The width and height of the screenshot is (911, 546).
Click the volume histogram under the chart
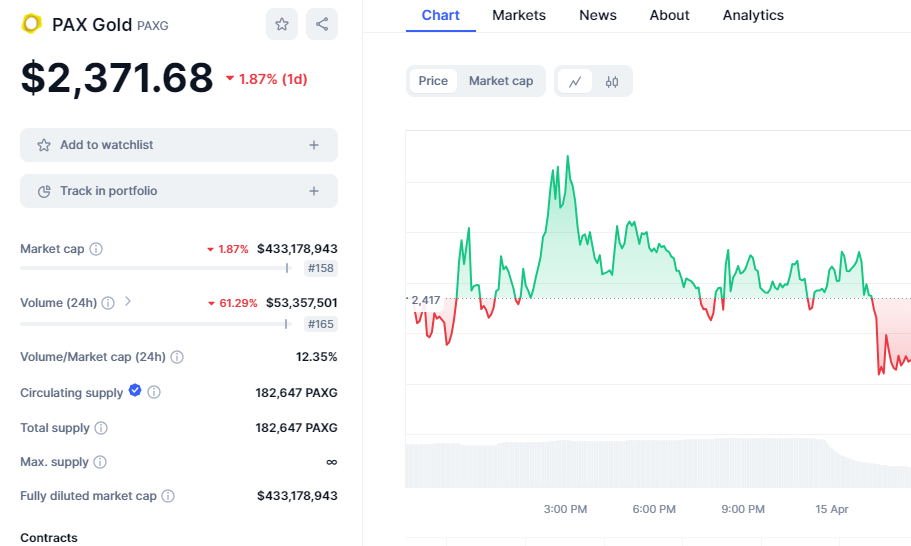point(658,464)
